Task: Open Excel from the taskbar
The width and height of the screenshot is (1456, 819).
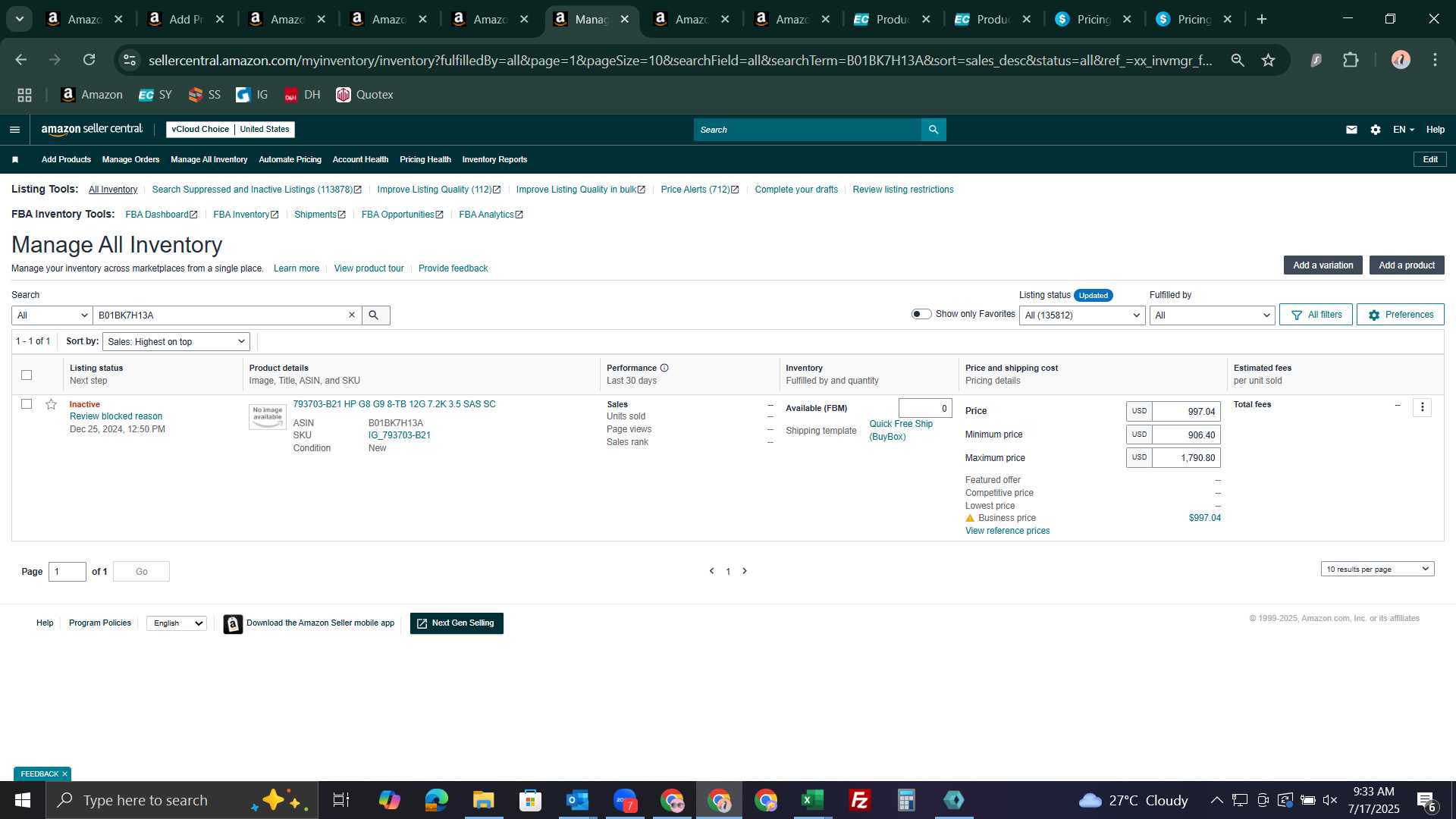Action: click(x=812, y=800)
